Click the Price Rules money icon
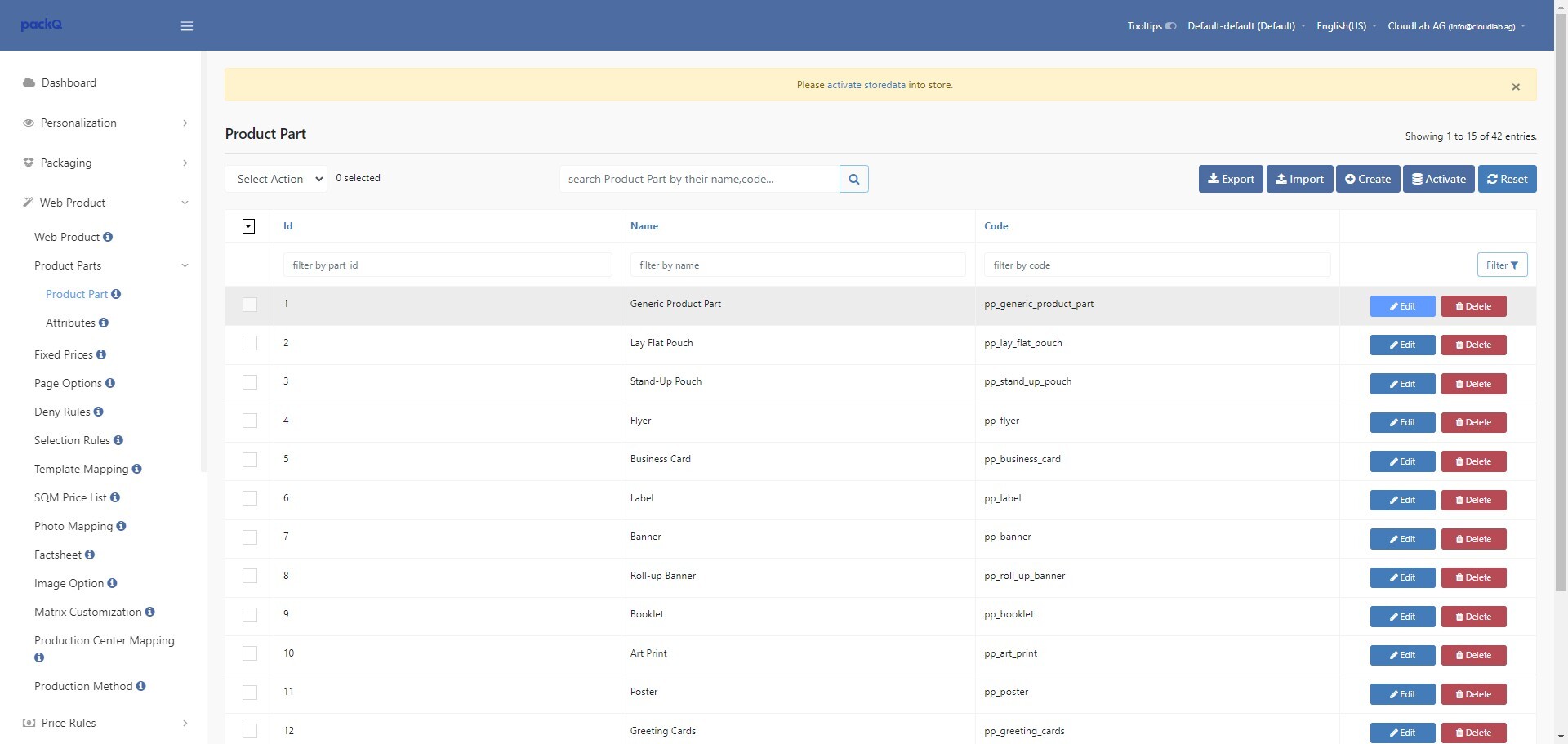This screenshot has height=744, width=1568. 29,723
